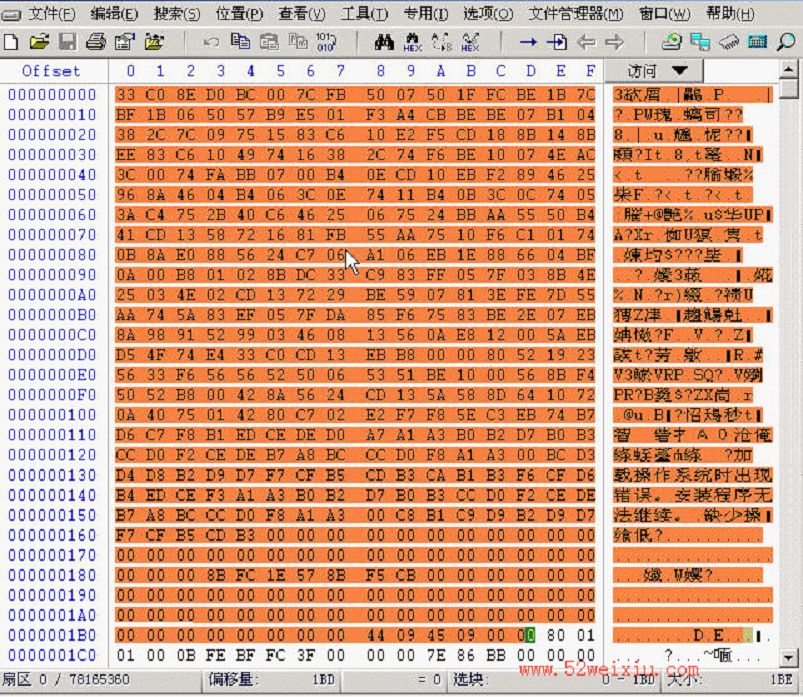
Task: Click the clone disk toolbar icon
Action: tap(700, 41)
